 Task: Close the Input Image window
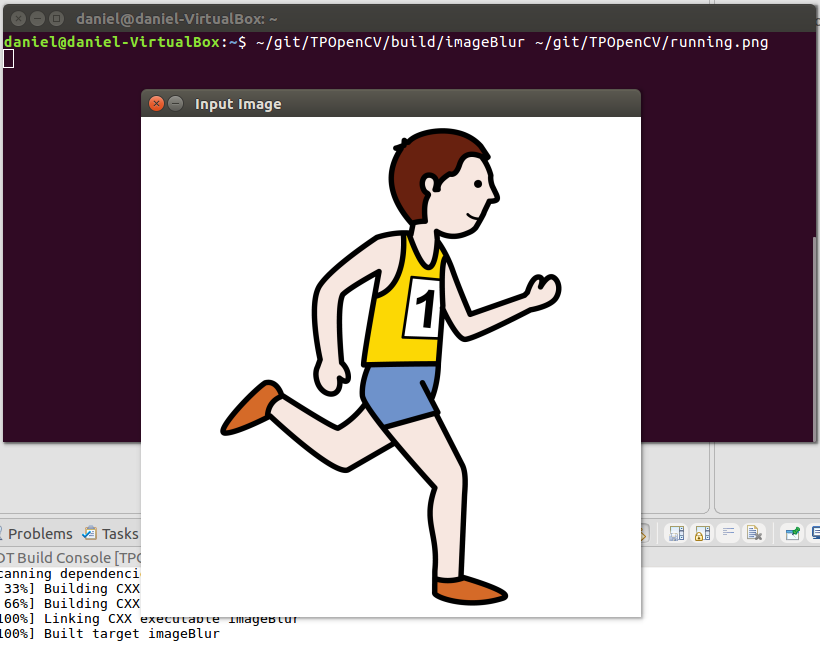[156, 104]
